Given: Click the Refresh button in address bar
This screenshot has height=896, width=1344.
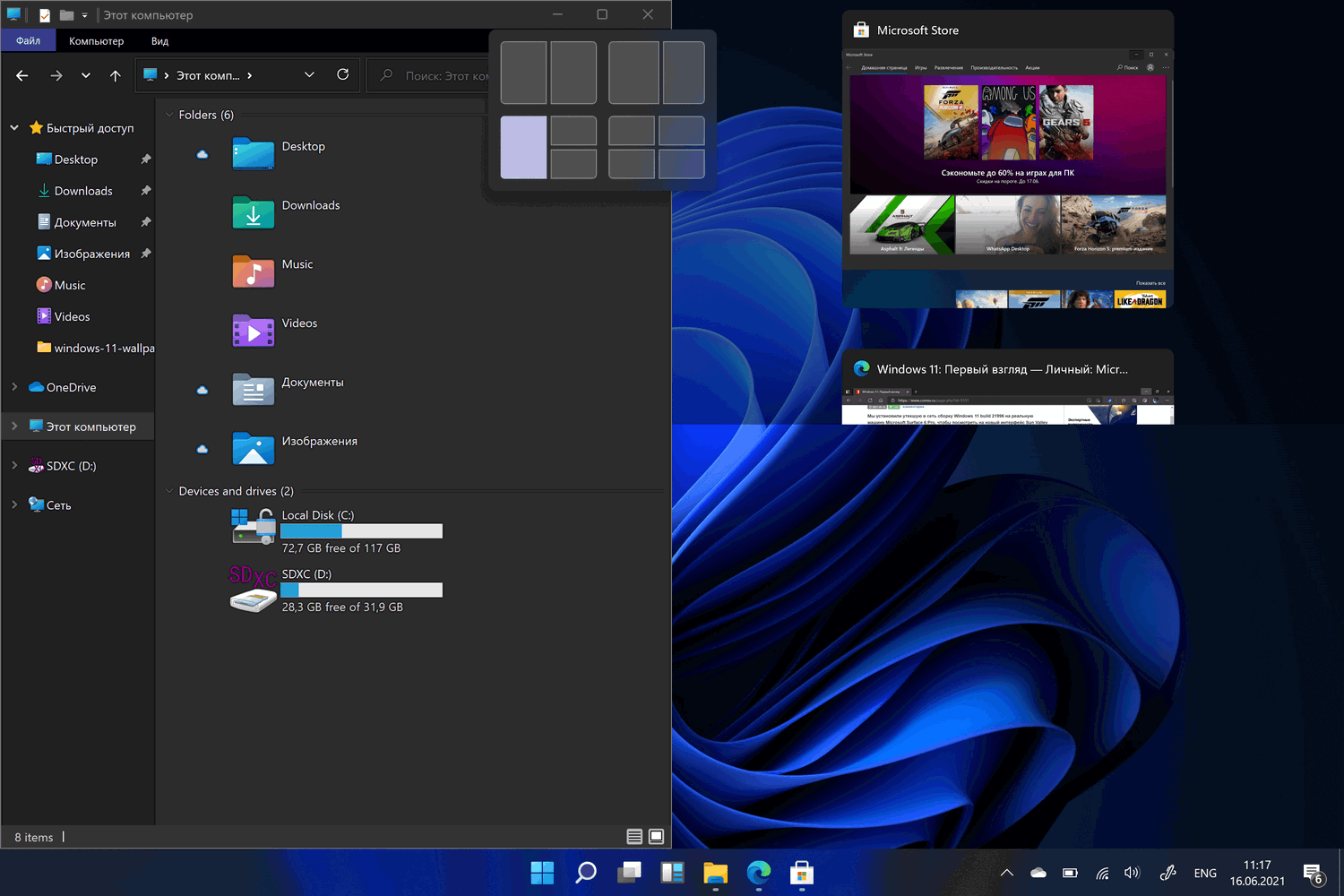Looking at the screenshot, I should tap(342, 75).
